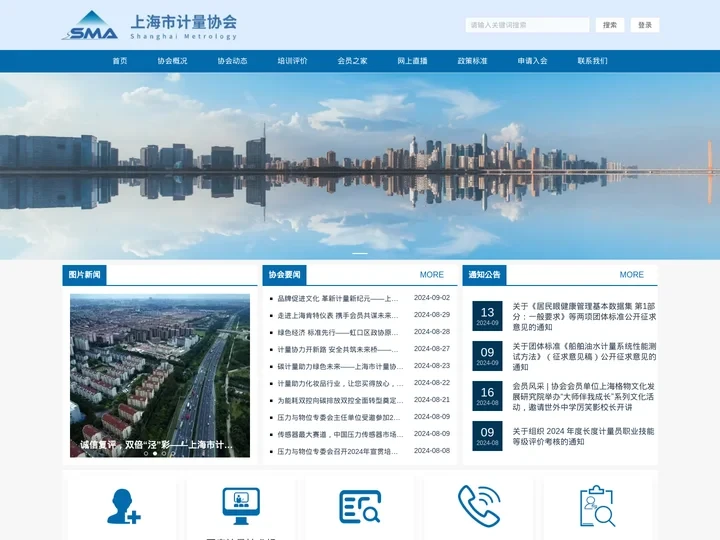Screen dimensions: 720x540
Task: Click date badge 13 2024-09
Action: click(487, 316)
